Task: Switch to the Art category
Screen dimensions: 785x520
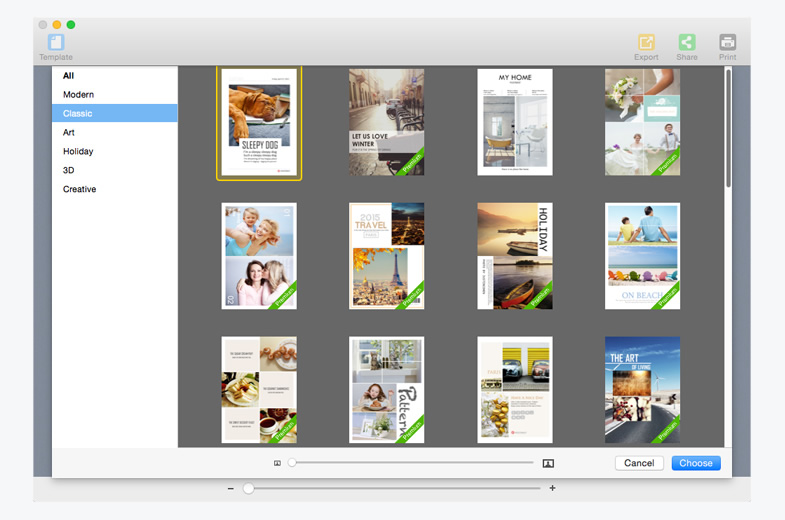Action: 69,133
